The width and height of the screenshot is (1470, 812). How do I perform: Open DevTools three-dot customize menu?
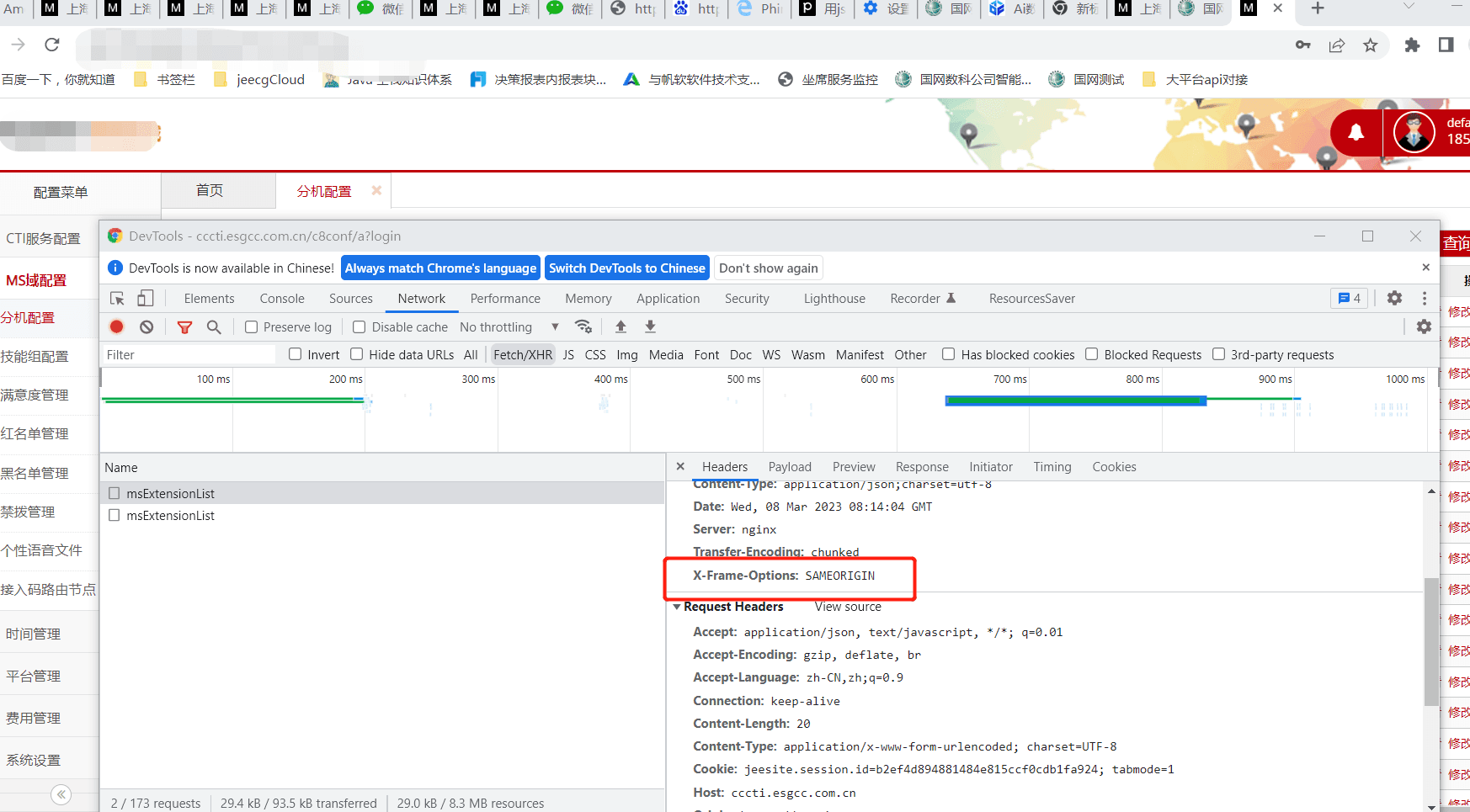point(1425,298)
